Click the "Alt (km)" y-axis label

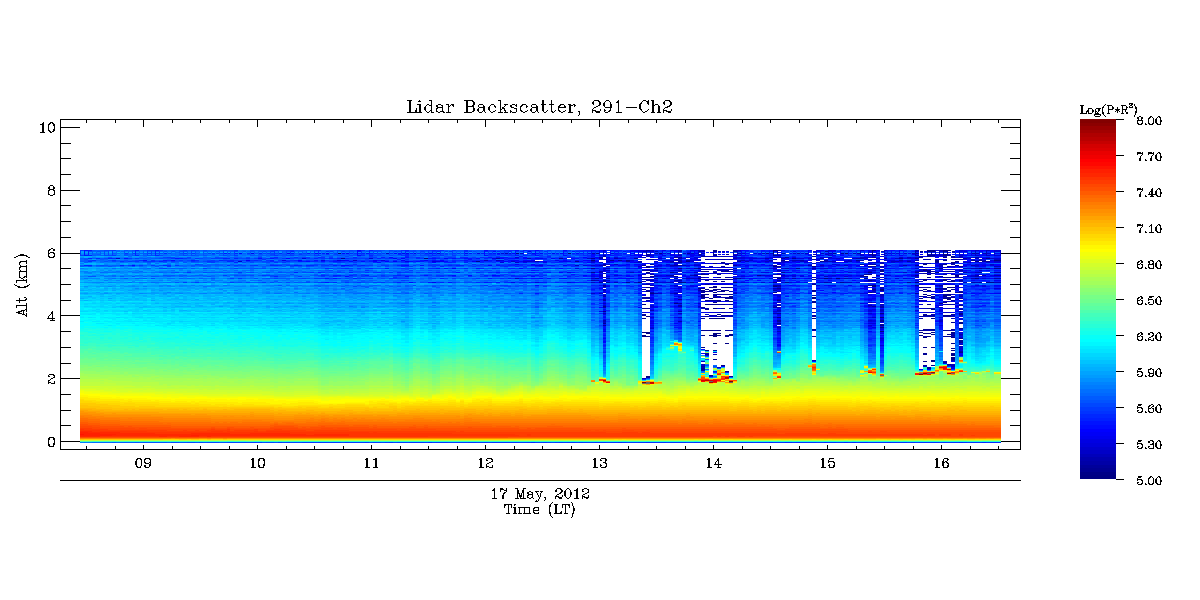[x=22, y=285]
